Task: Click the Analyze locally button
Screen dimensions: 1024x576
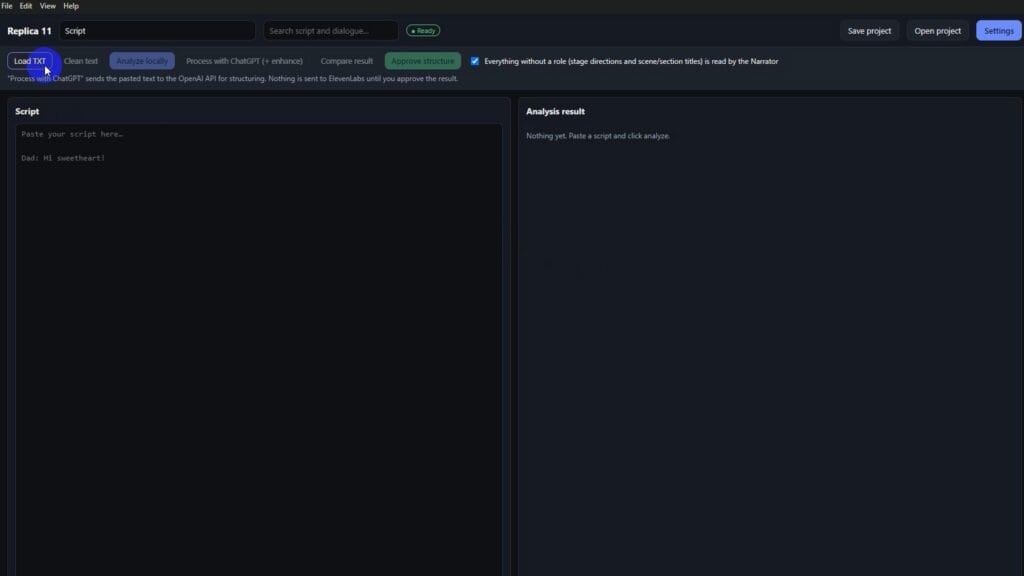Action: (142, 61)
